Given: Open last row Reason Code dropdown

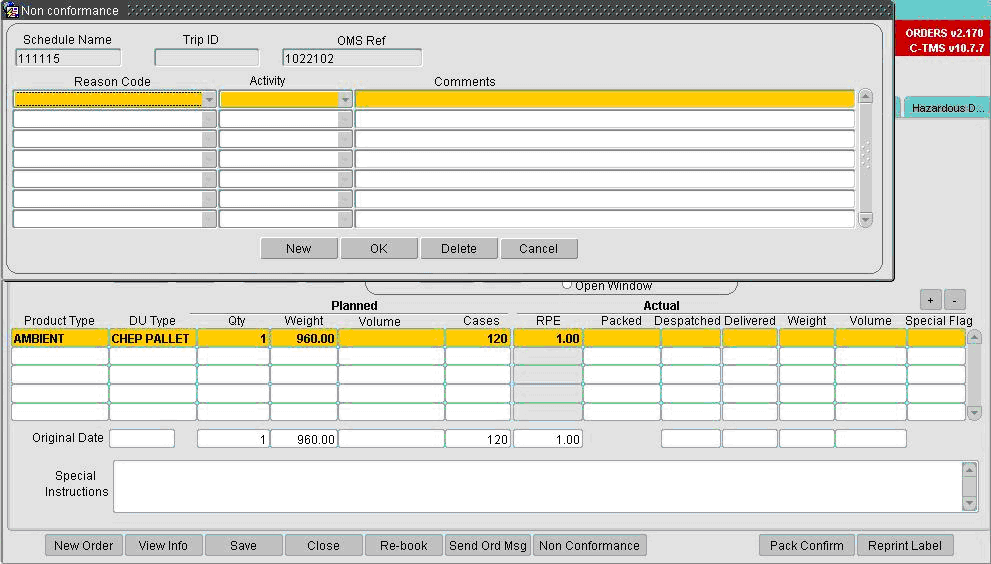Looking at the screenshot, I should [x=209, y=219].
